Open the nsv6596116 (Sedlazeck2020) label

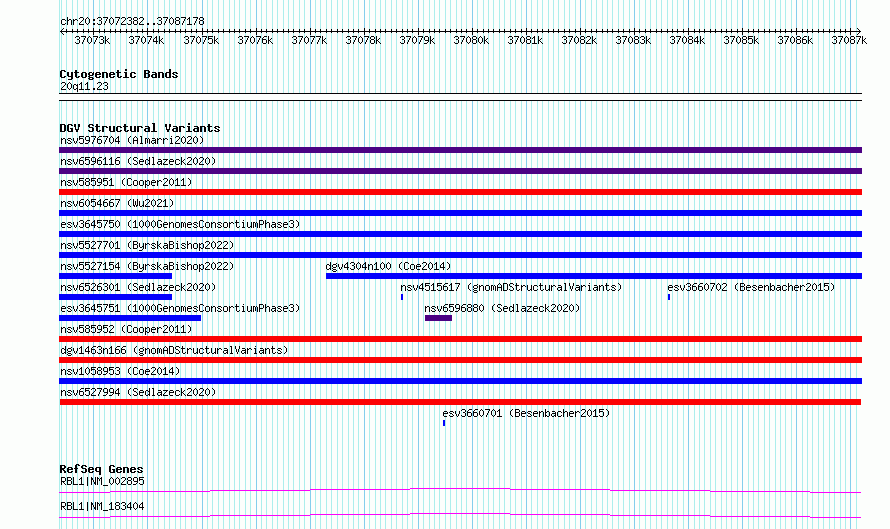138,161
